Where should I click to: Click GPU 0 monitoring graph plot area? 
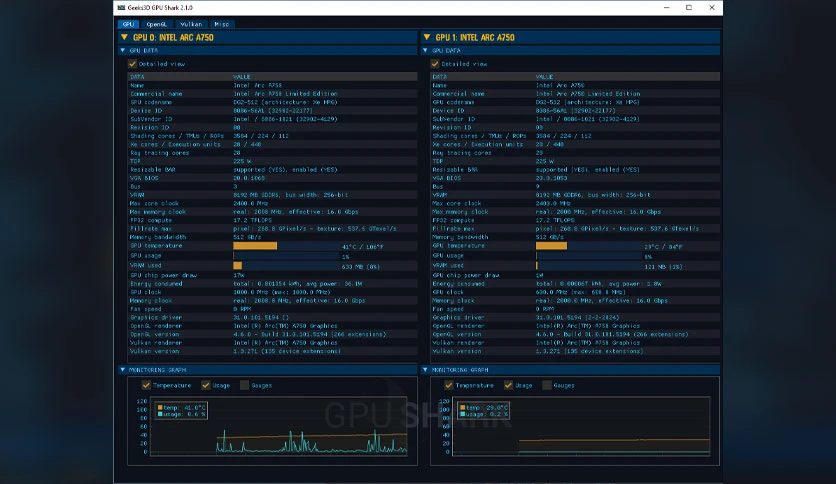click(x=279, y=426)
